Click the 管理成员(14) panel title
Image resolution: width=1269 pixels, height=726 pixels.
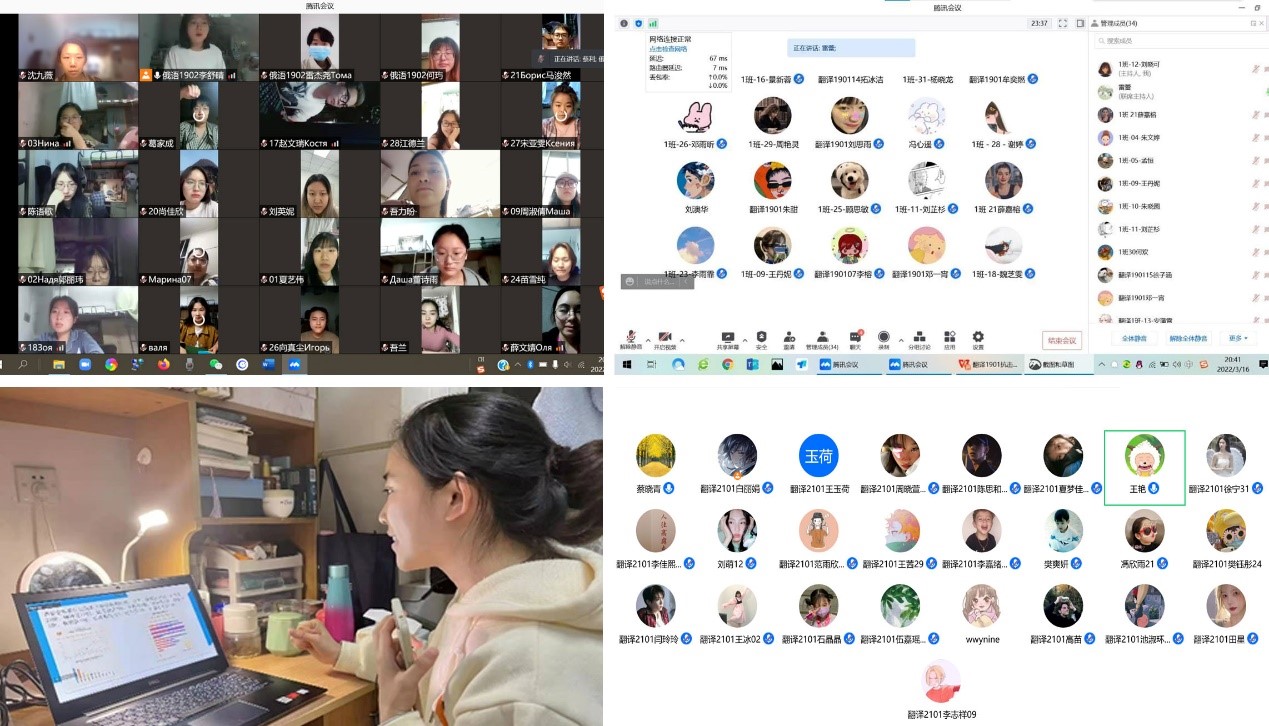coord(1118,23)
